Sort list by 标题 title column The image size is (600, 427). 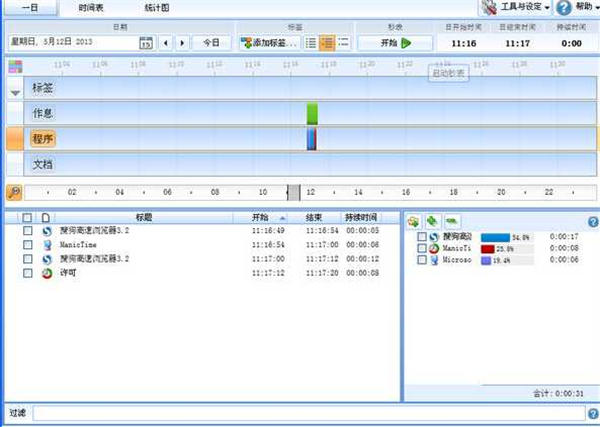coord(144,218)
